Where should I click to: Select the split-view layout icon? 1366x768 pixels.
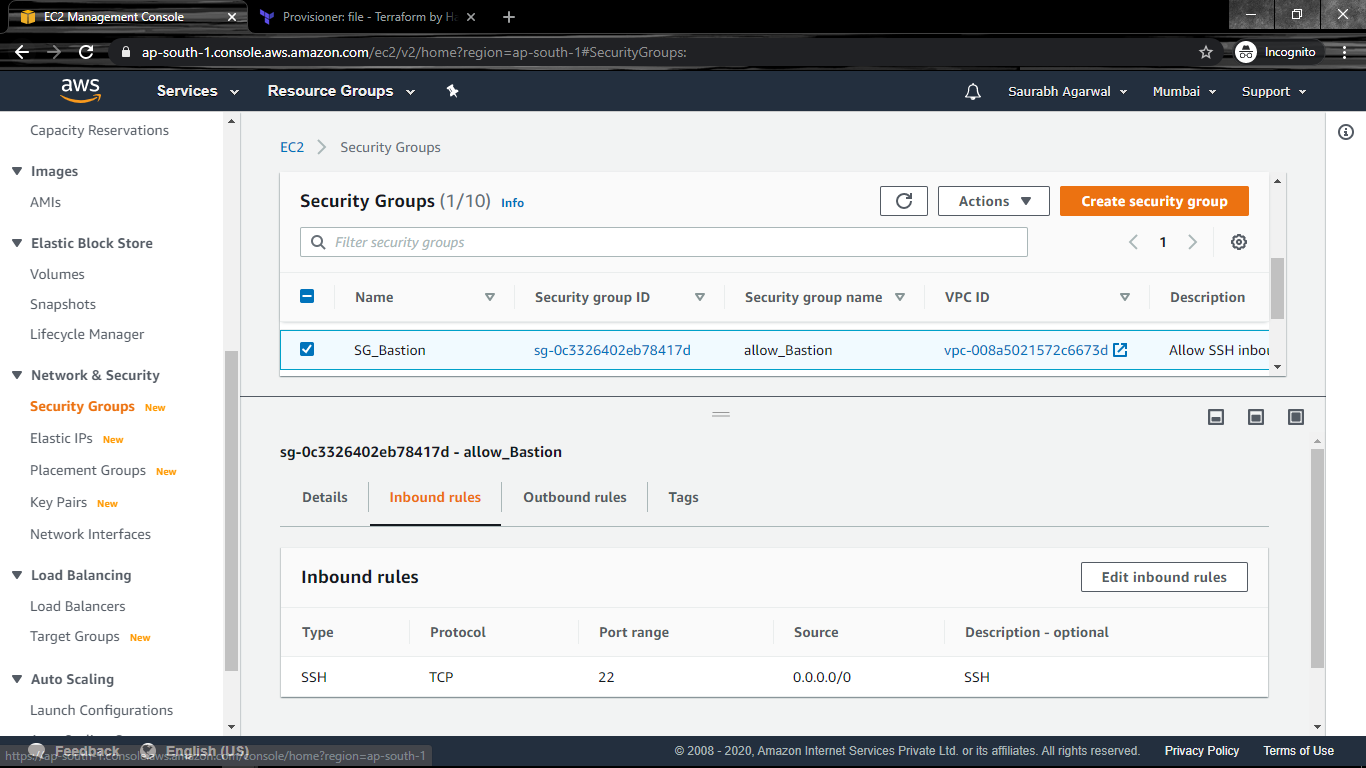pos(1255,416)
